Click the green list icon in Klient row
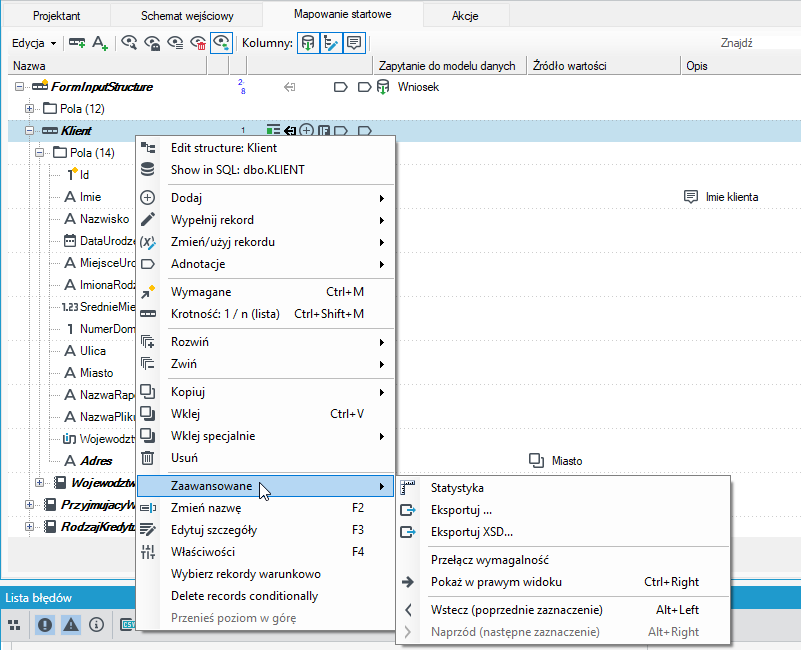This screenshot has height=650, width=801. pyautogui.click(x=273, y=130)
